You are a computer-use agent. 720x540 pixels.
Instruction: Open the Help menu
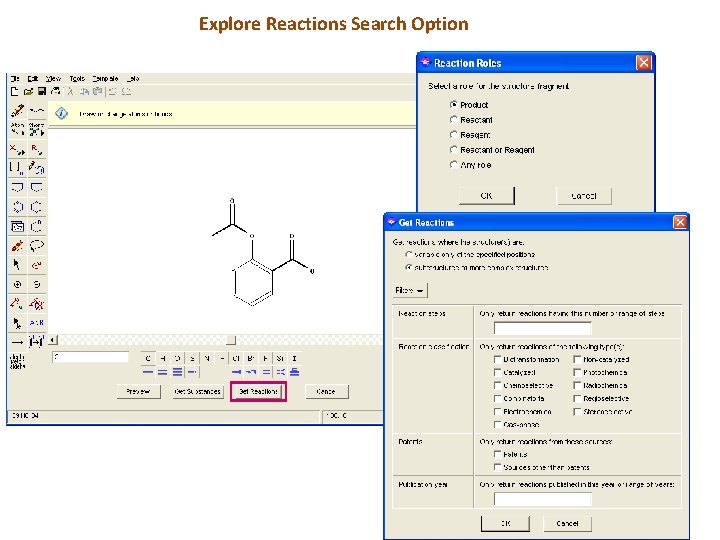point(133,79)
